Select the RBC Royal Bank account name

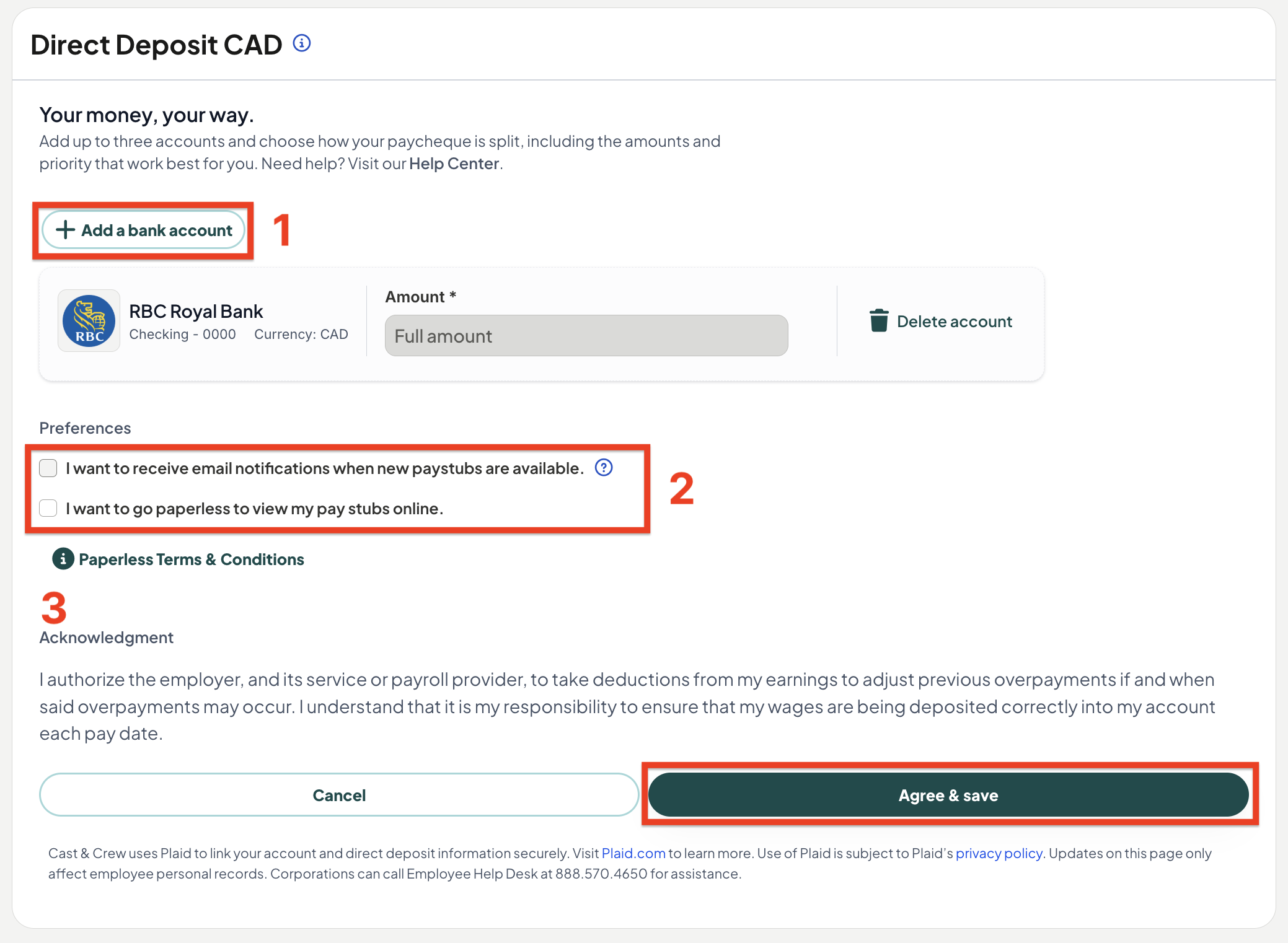[x=196, y=311]
